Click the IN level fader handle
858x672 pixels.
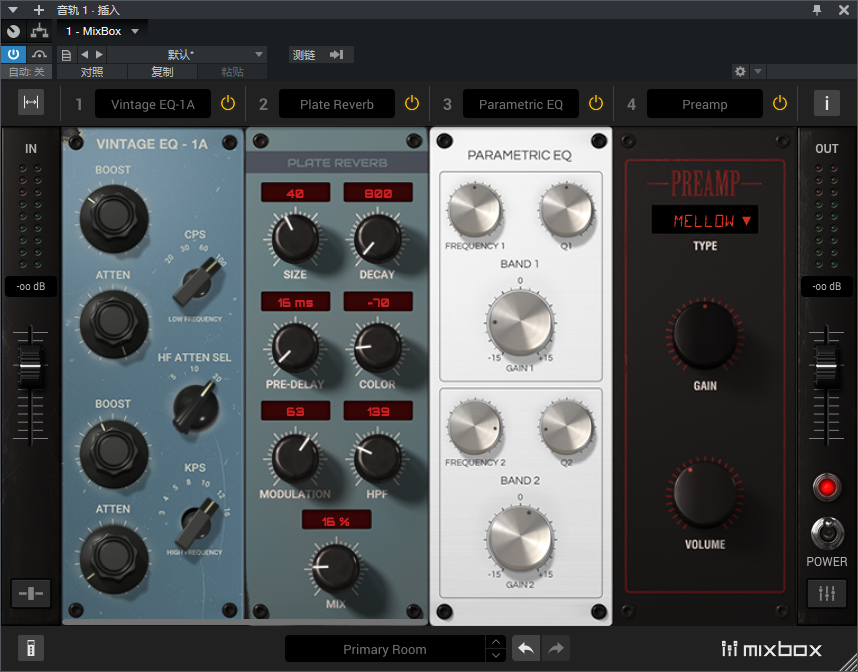pyautogui.click(x=30, y=367)
